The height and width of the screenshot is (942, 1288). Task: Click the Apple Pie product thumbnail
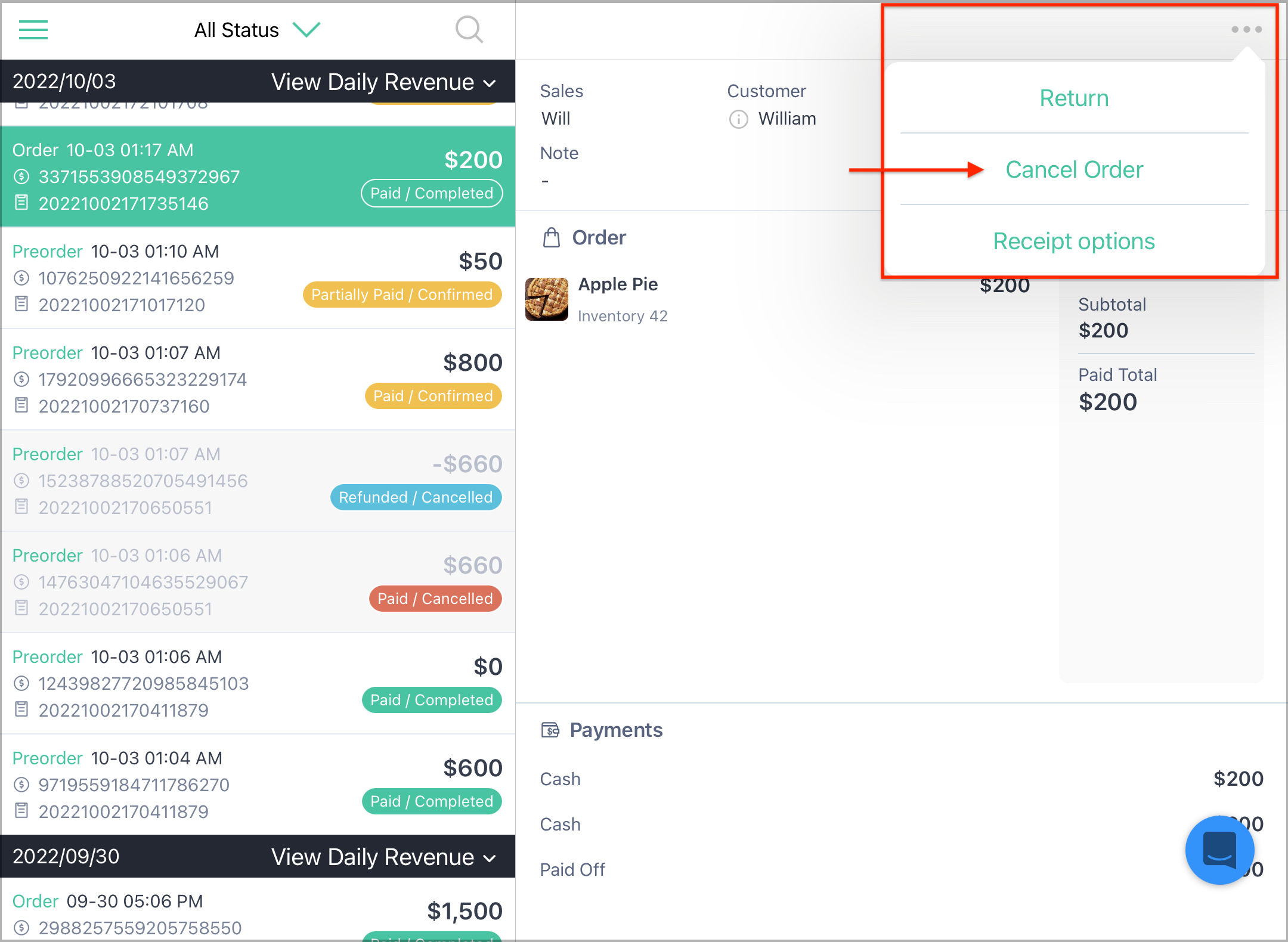[547, 299]
